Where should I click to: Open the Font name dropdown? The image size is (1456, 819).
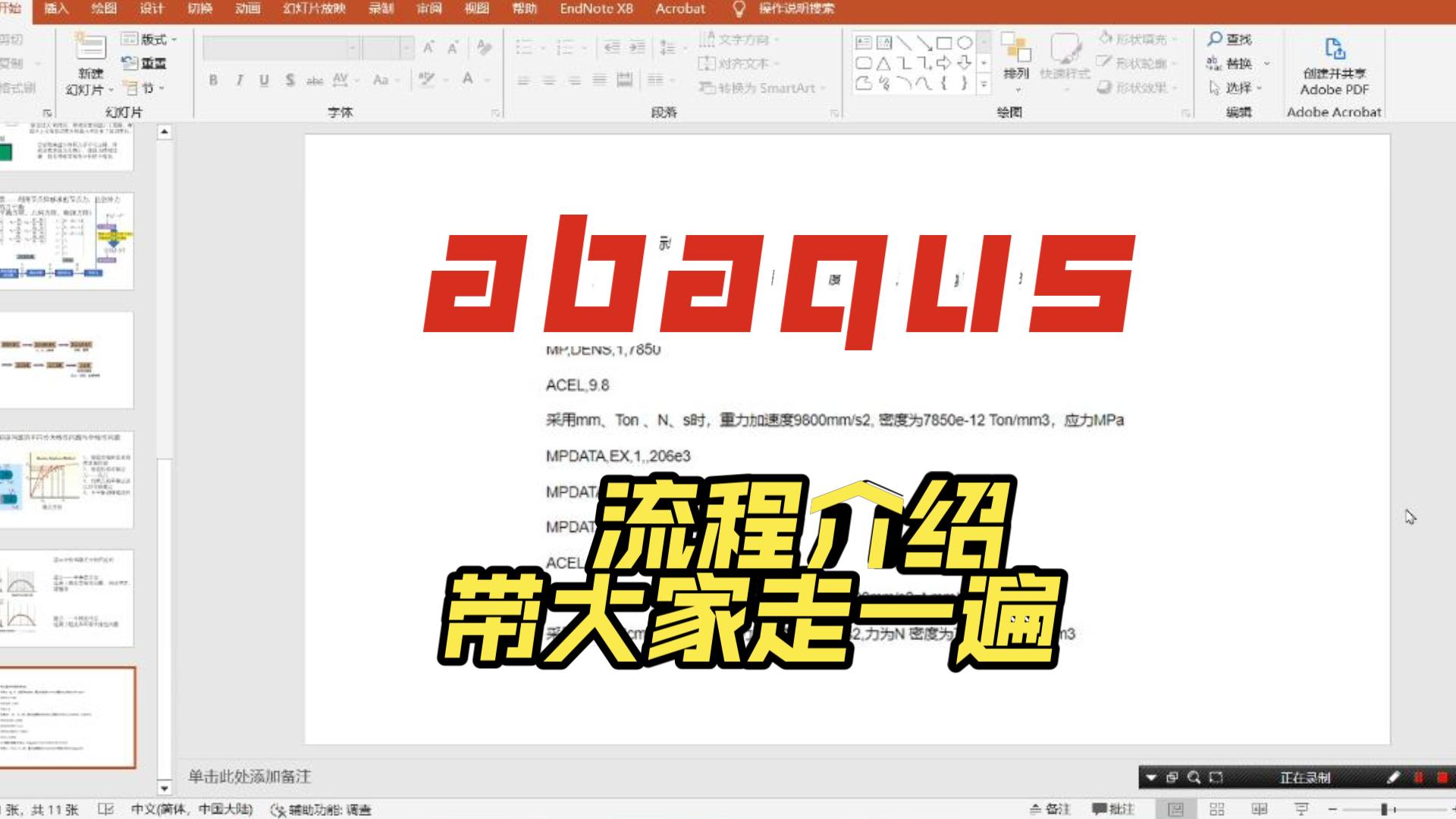point(353,49)
